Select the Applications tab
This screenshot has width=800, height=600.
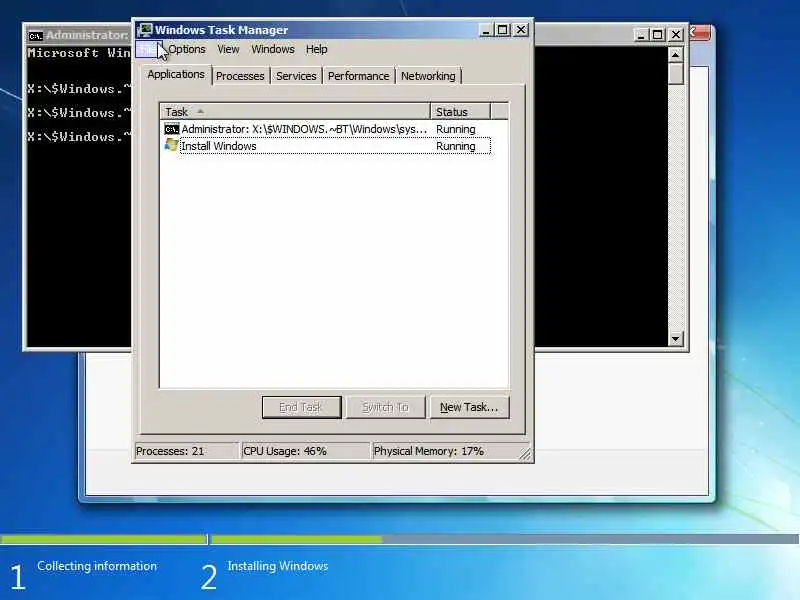pyautogui.click(x=176, y=74)
